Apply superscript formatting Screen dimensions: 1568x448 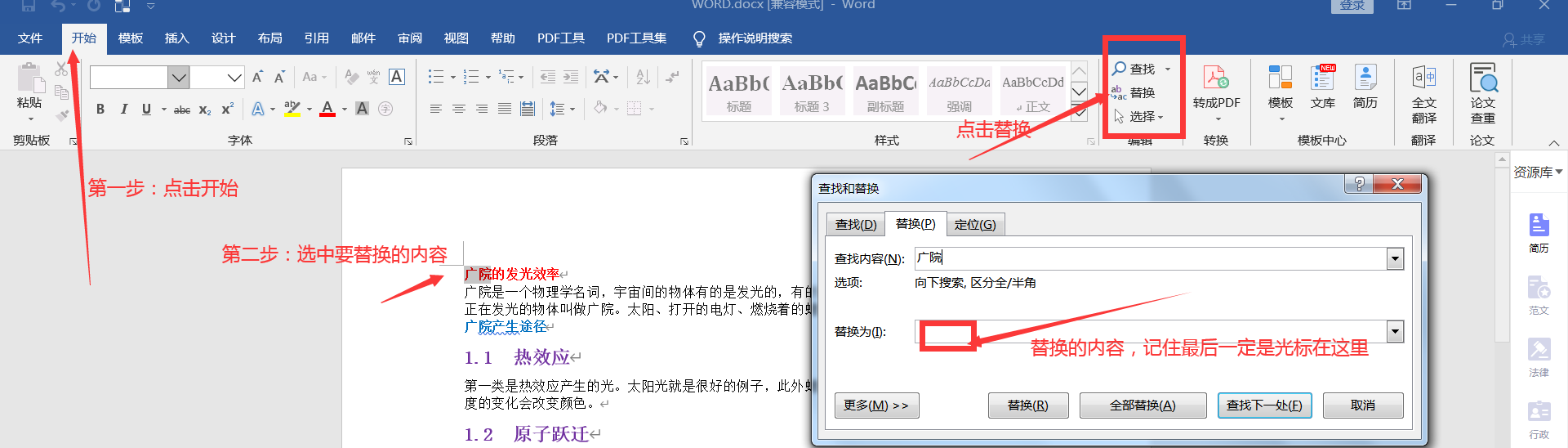click(228, 109)
